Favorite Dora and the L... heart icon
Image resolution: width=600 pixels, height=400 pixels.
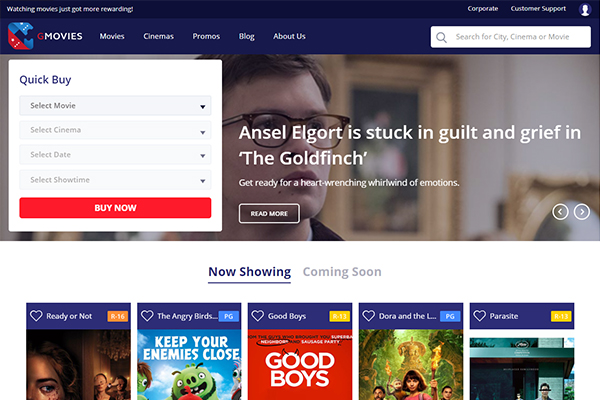[369, 316]
